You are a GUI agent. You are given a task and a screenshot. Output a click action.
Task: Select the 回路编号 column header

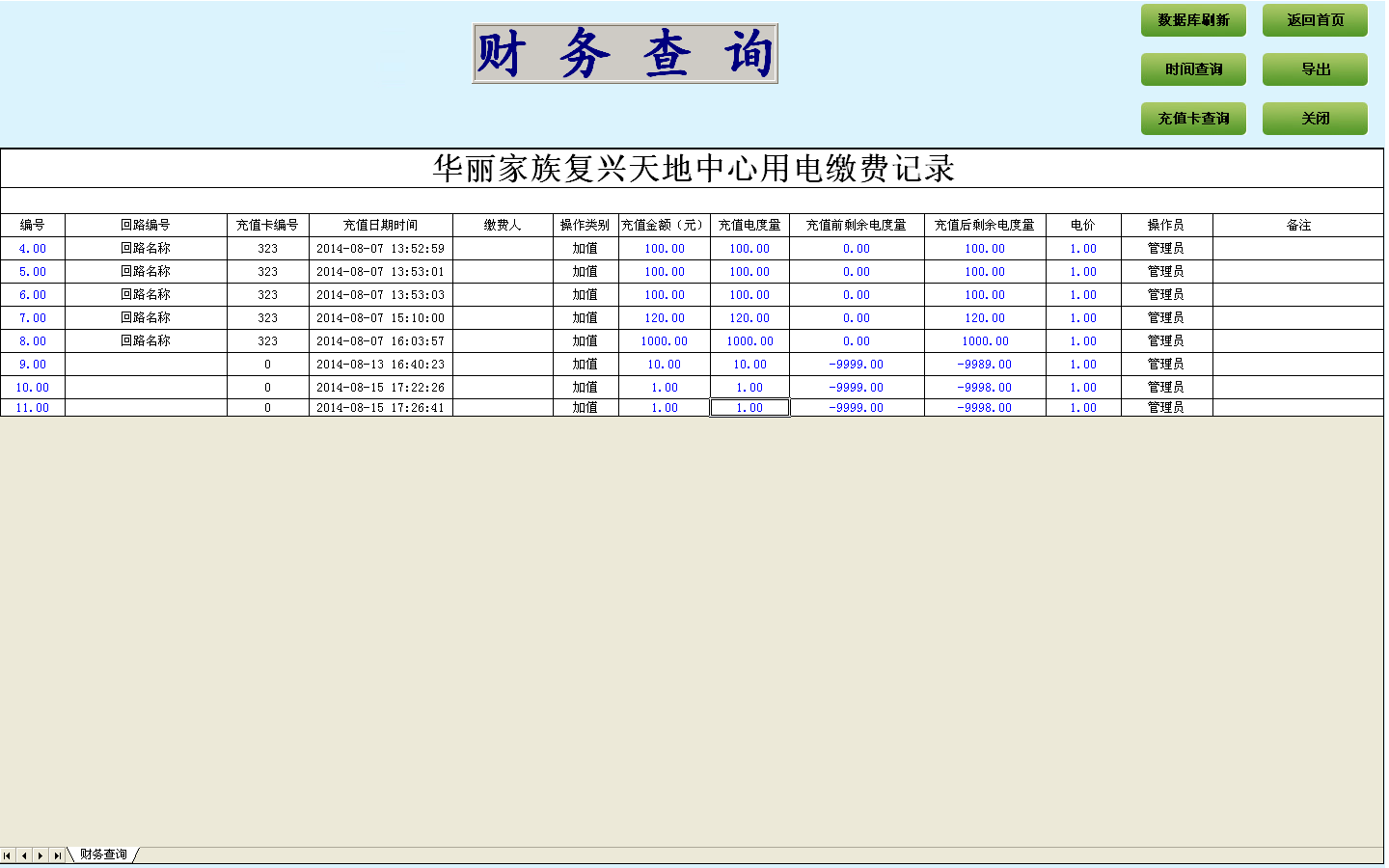coord(146,225)
